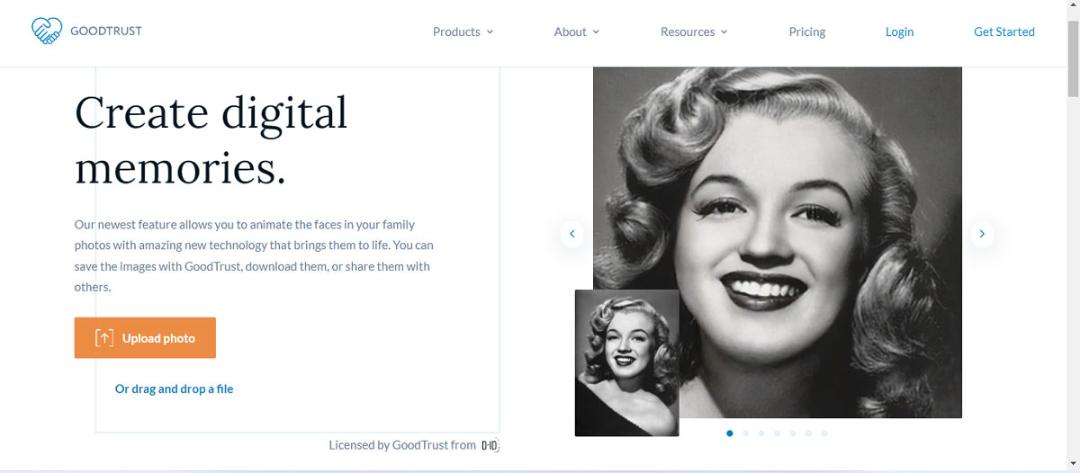Open the Pricing page
This screenshot has width=1080, height=473.
pyautogui.click(x=807, y=32)
